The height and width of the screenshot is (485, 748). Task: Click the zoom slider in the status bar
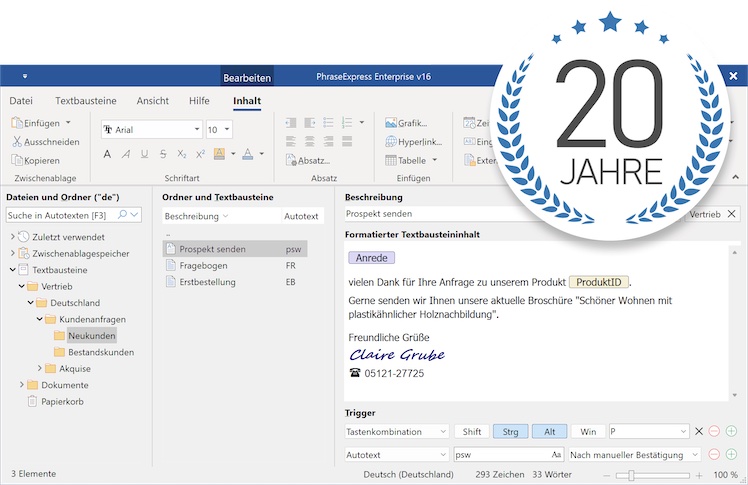631,474
